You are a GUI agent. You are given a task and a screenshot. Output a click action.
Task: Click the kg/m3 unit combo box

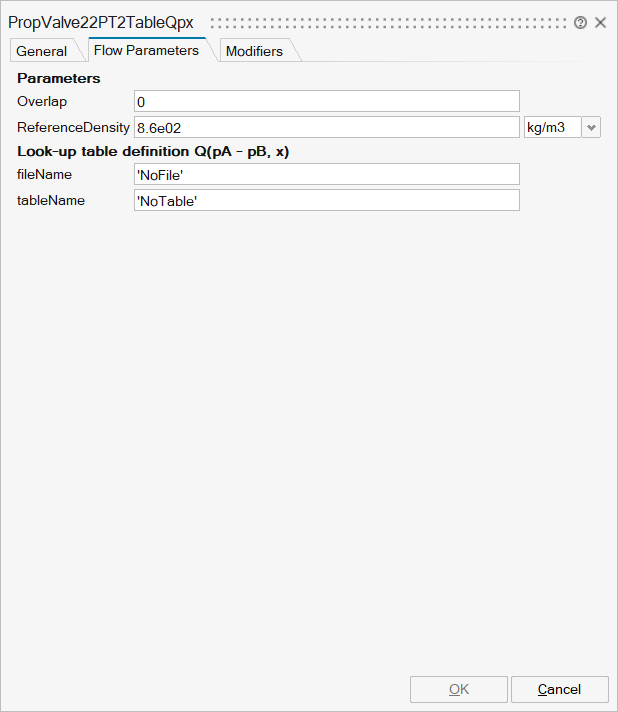tap(552, 127)
